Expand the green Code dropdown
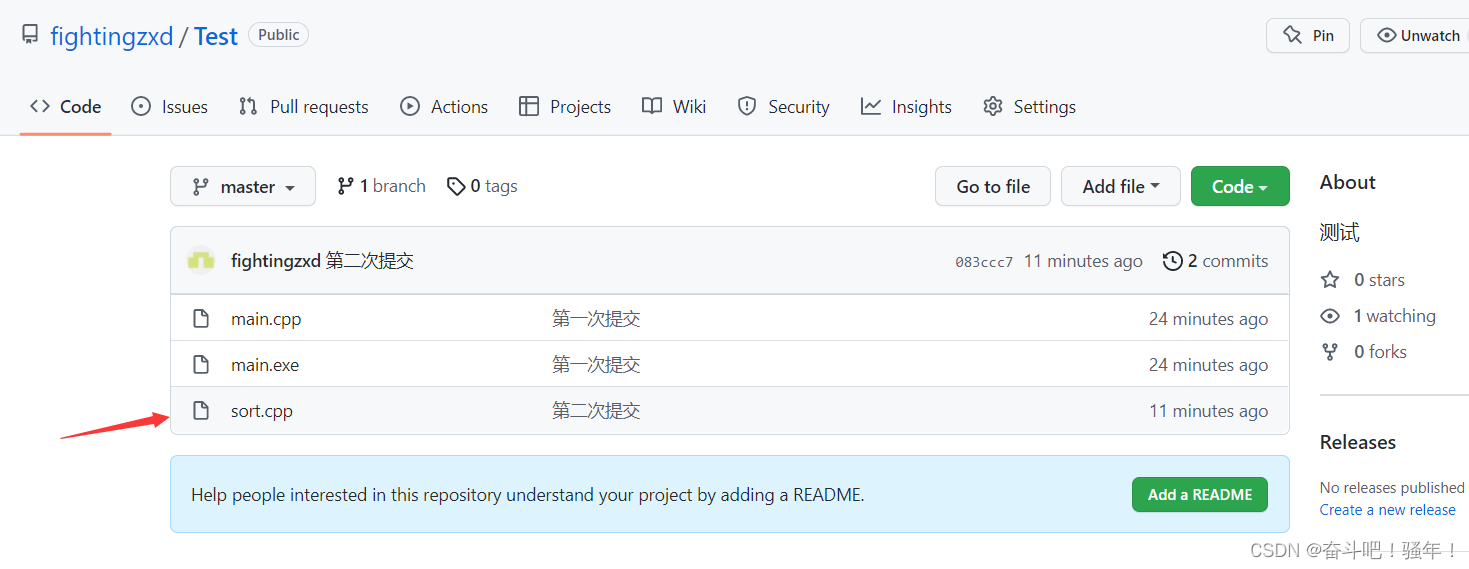1469x569 pixels. click(x=1239, y=187)
